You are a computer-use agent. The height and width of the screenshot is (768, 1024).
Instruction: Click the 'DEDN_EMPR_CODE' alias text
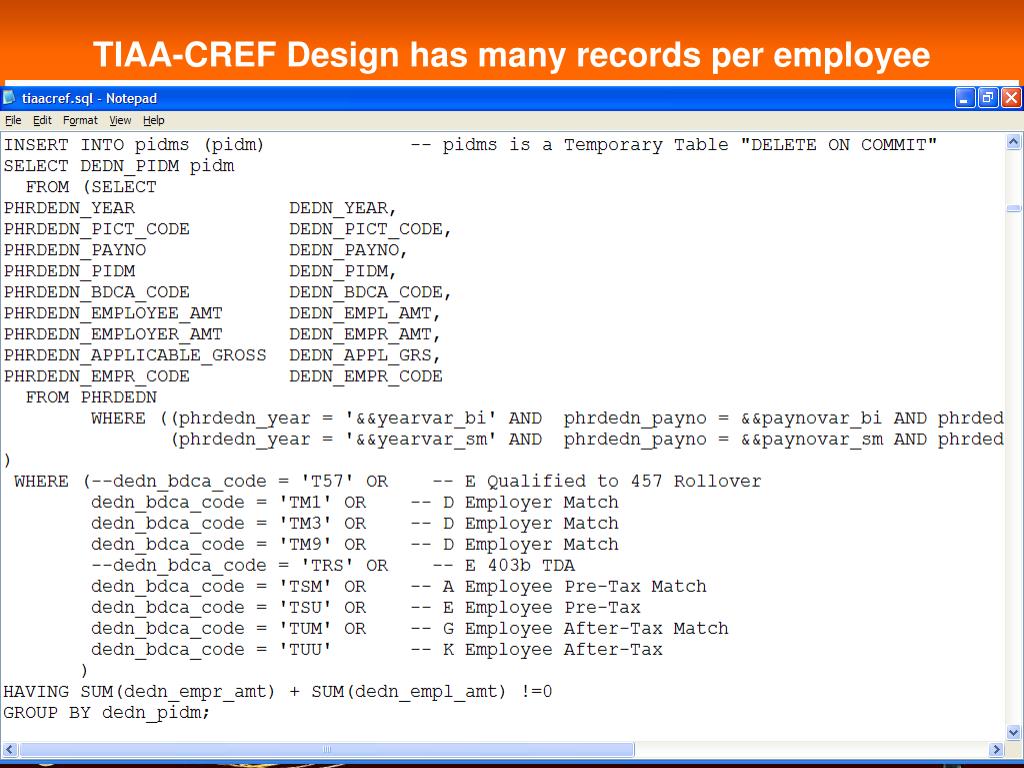pyautogui.click(x=366, y=376)
